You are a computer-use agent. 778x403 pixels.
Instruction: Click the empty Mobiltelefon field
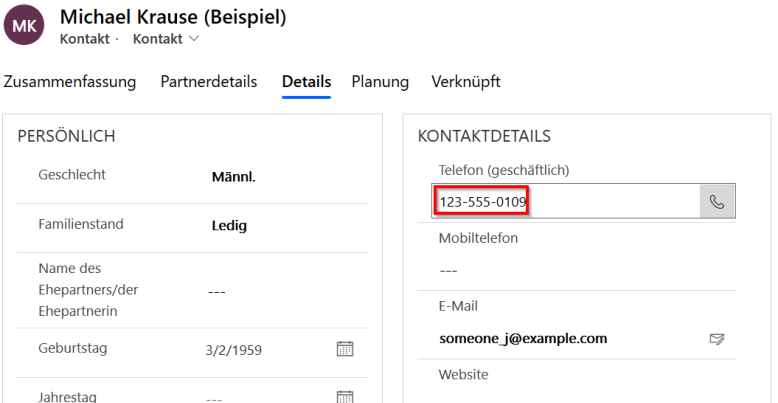coord(580,270)
